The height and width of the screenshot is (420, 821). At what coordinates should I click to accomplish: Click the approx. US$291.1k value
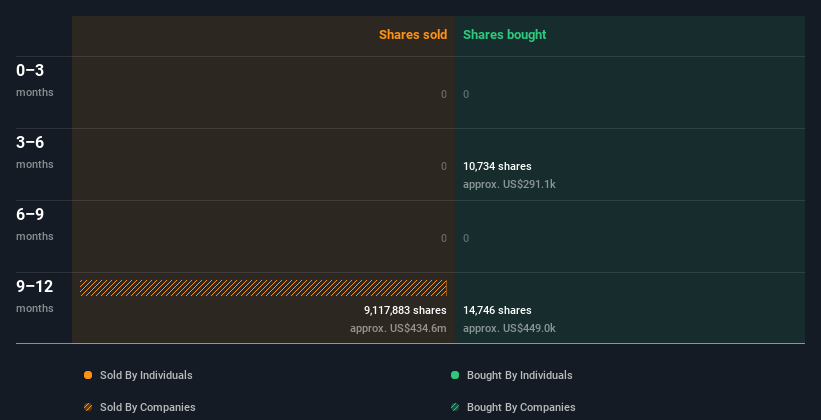(x=509, y=184)
